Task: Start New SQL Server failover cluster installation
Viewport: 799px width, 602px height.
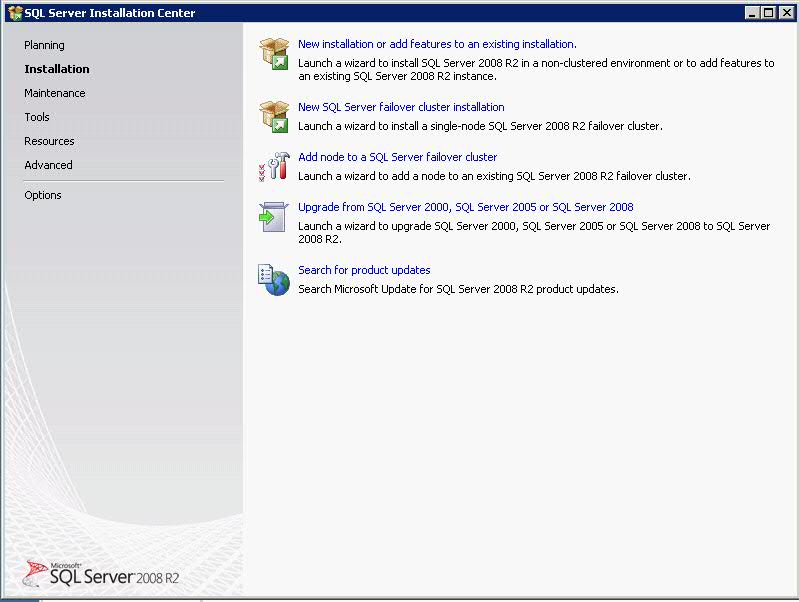Action: [x=401, y=107]
